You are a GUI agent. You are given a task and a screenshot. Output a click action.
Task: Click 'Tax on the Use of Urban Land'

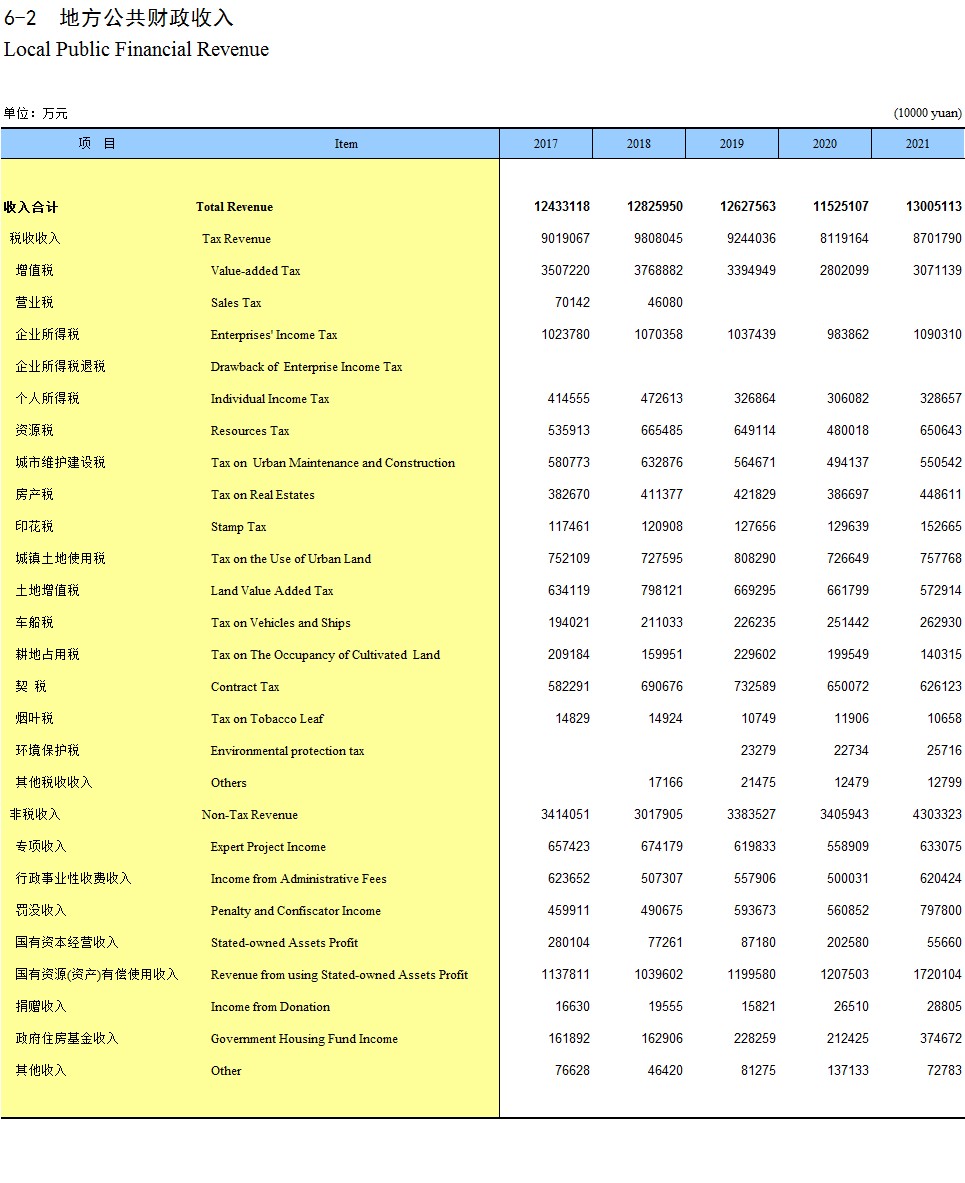click(291, 559)
